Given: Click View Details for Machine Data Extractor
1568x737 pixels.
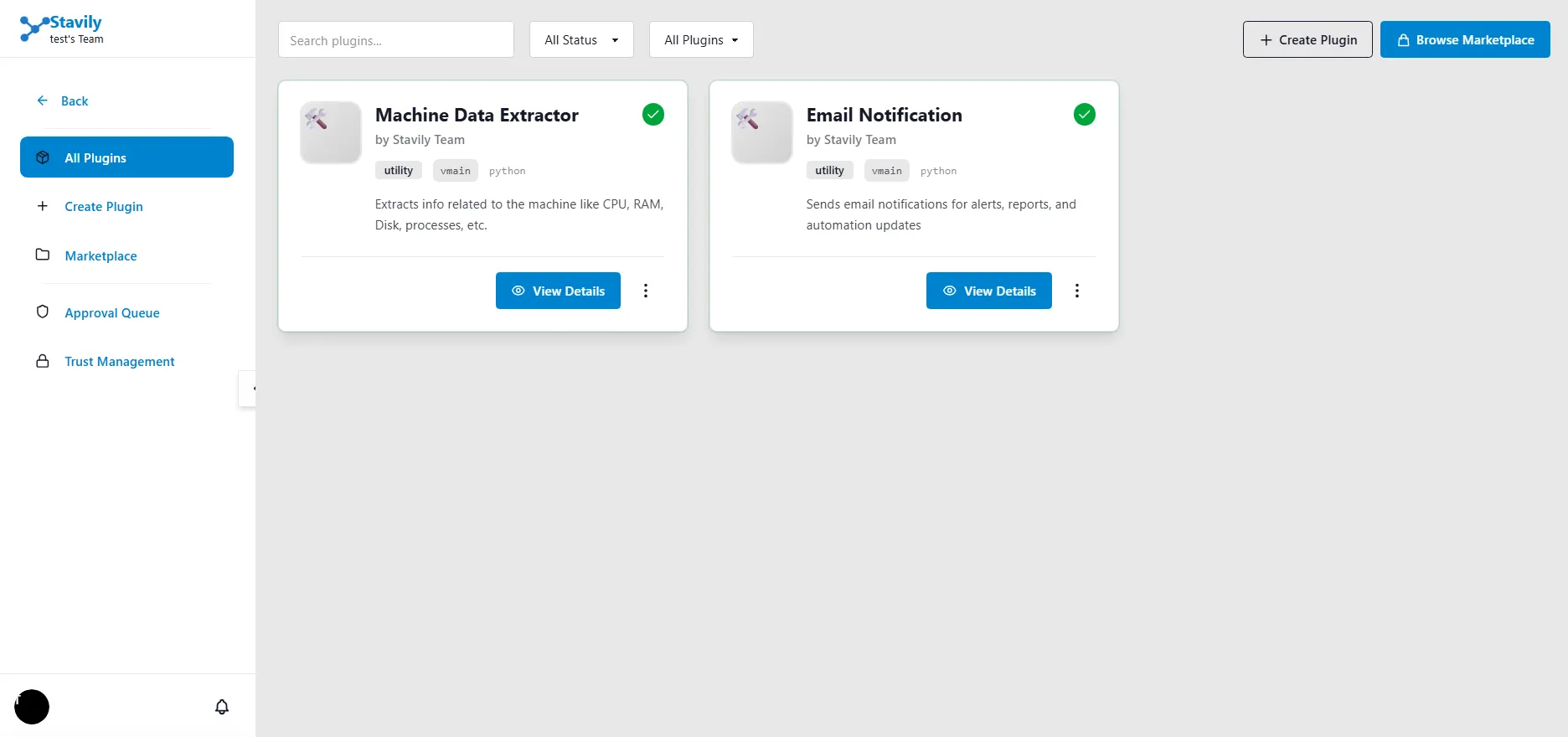Looking at the screenshot, I should coord(557,291).
